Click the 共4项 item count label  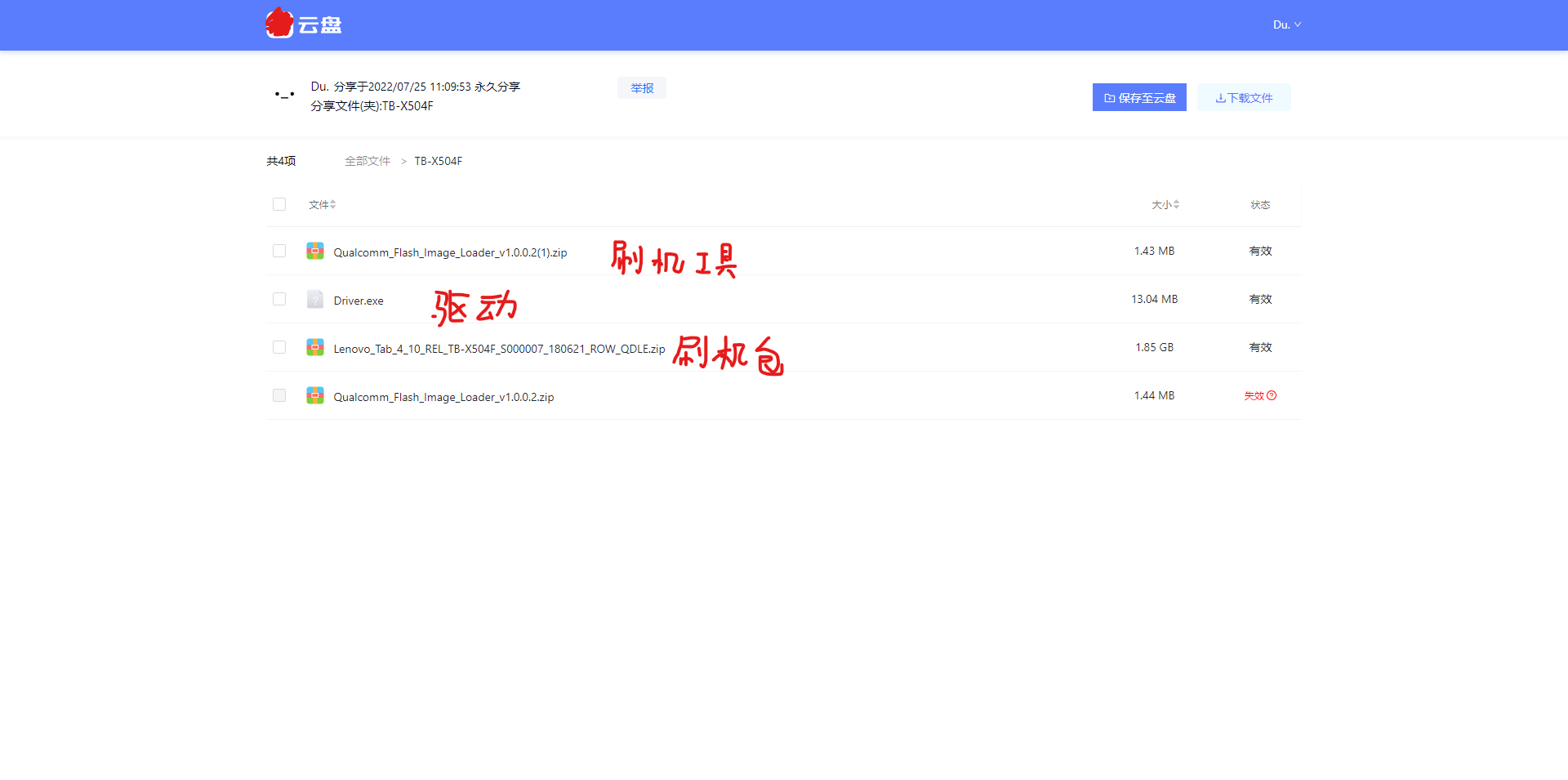point(281,161)
